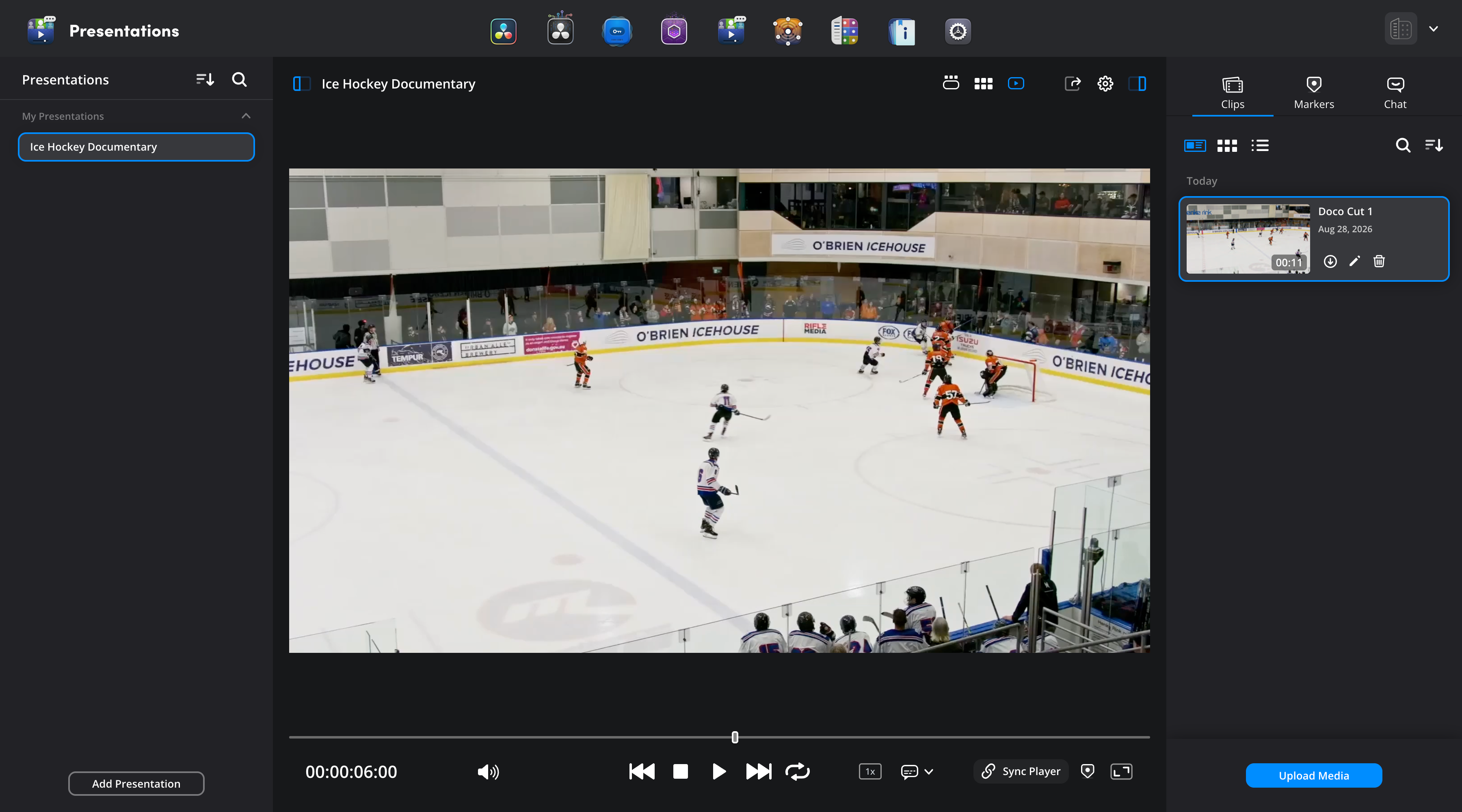Switch to filmstrip view layout
This screenshot has width=1462, height=812.
(x=951, y=83)
